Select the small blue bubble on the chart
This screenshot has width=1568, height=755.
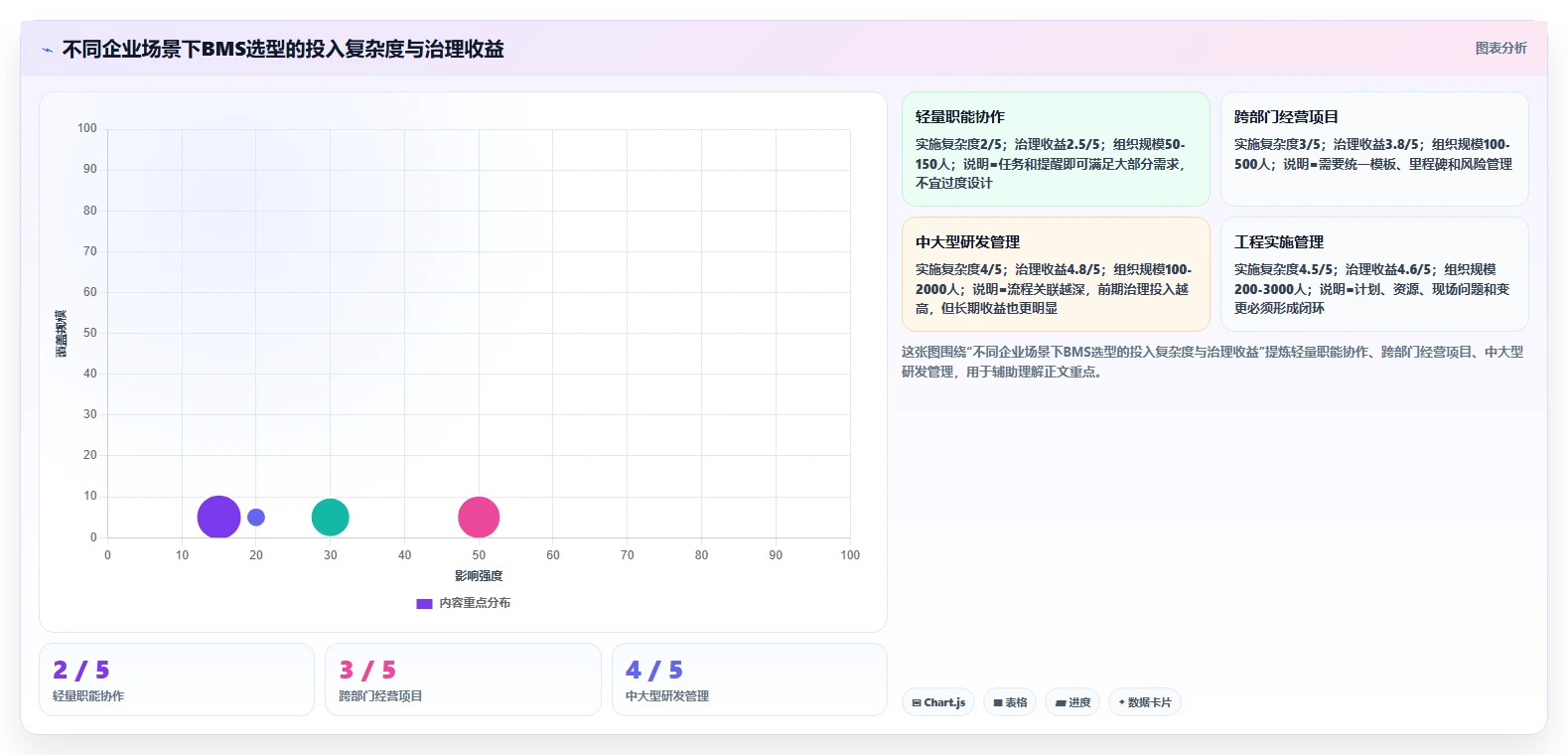click(256, 517)
